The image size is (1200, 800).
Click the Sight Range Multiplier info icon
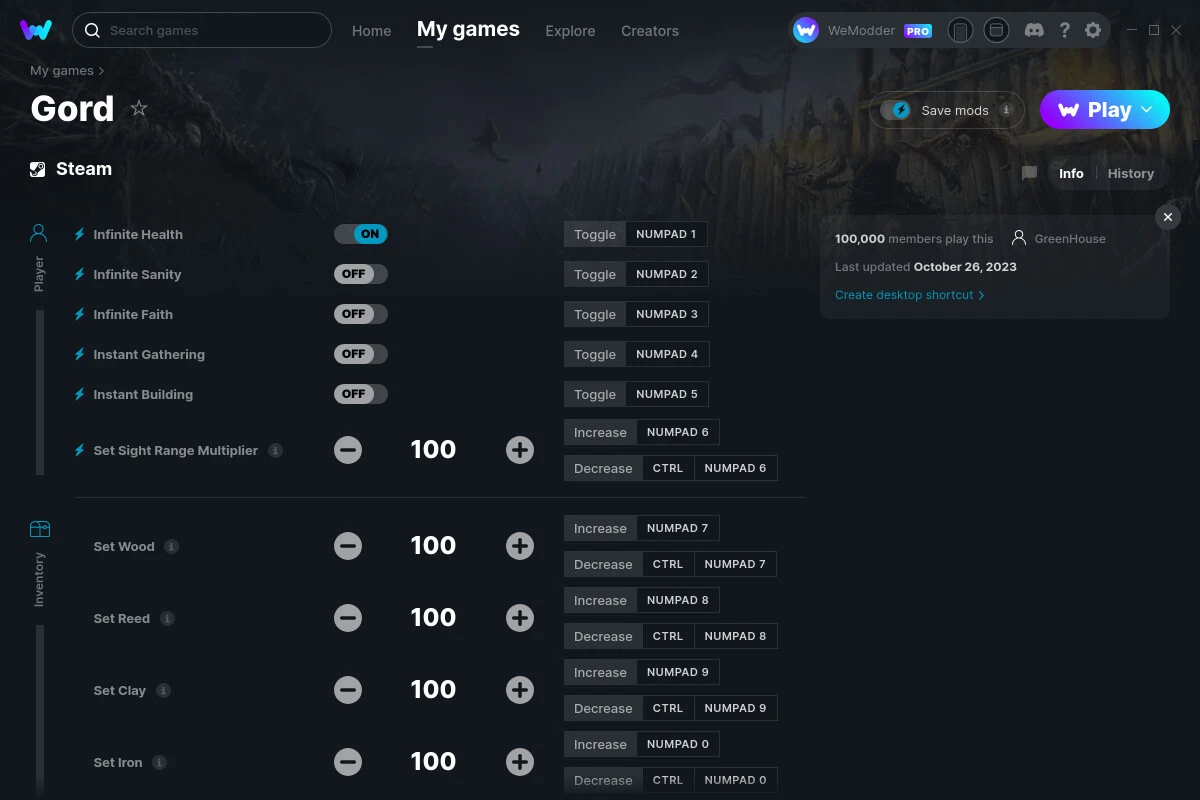pos(275,450)
